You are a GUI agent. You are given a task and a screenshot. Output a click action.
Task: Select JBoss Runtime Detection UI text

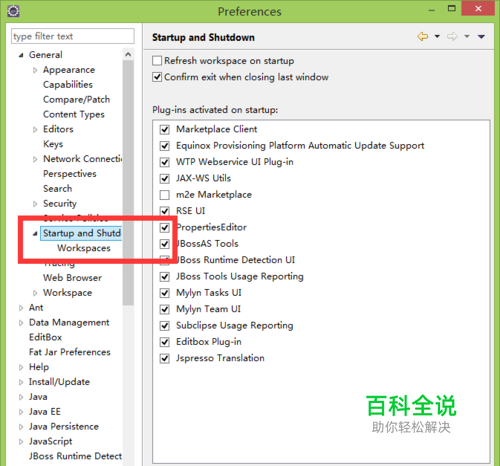tap(235, 260)
